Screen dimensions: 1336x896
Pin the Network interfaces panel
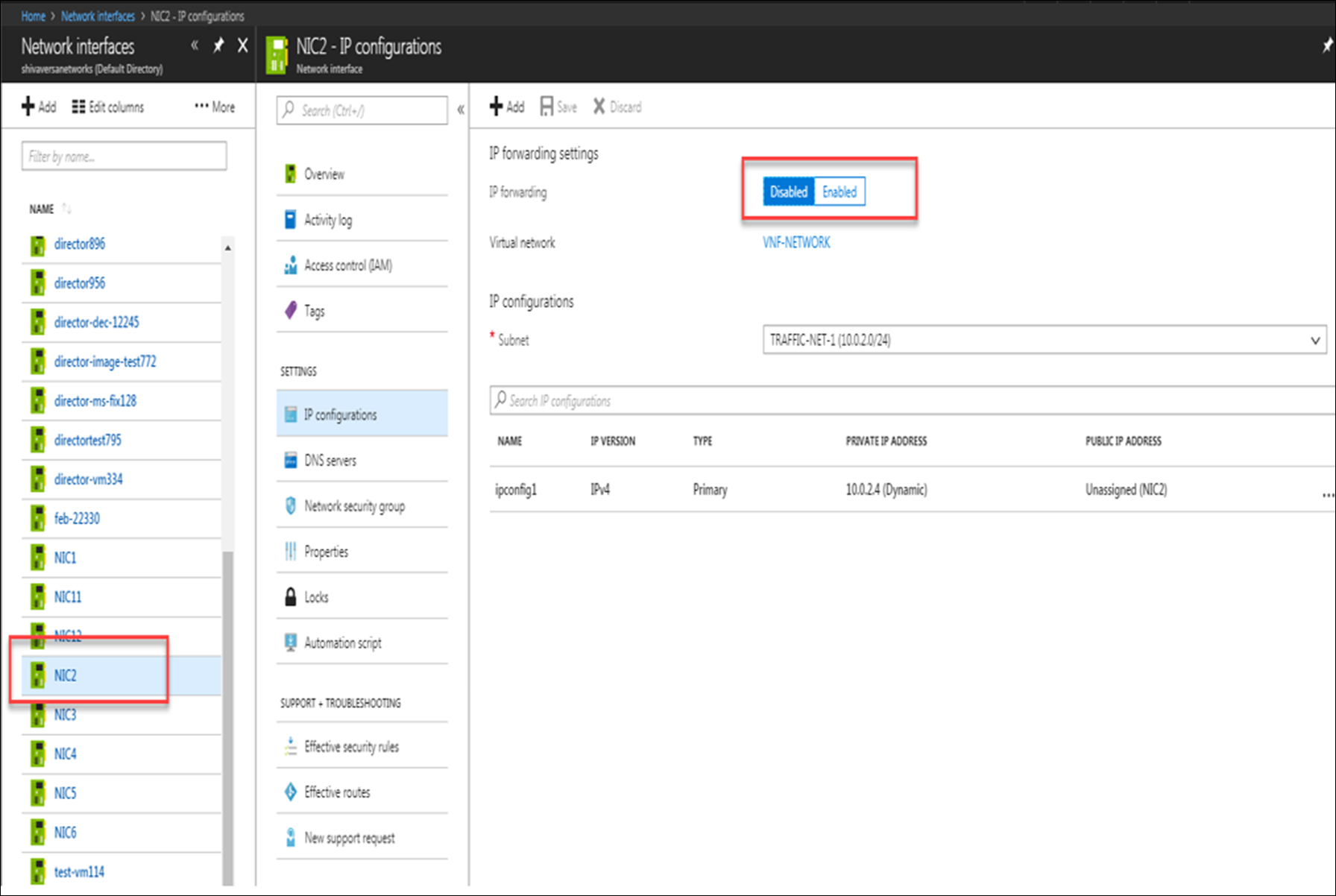218,45
